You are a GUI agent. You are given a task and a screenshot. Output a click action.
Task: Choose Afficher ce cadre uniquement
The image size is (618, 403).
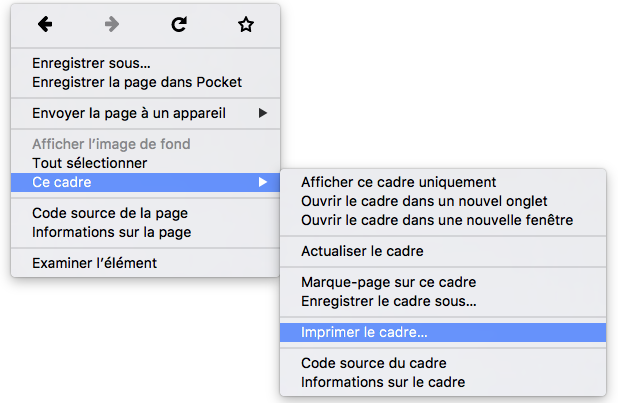click(x=399, y=182)
